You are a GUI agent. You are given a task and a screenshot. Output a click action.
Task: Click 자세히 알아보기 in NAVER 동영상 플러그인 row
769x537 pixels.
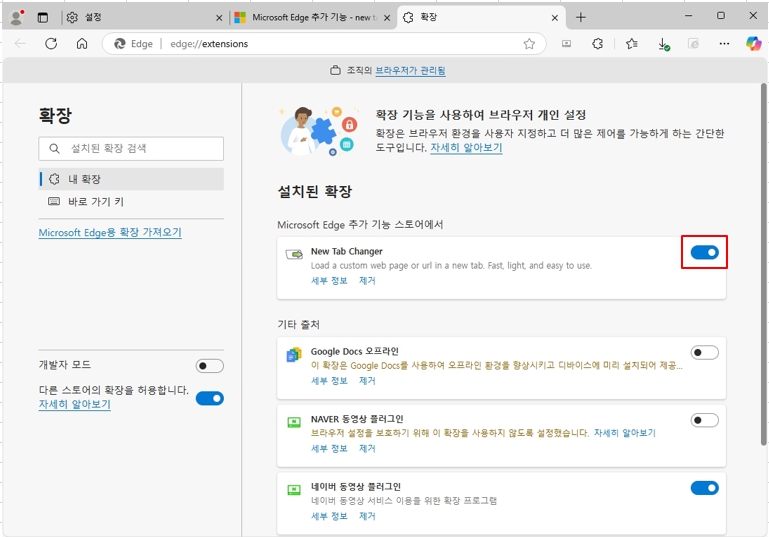(624, 433)
